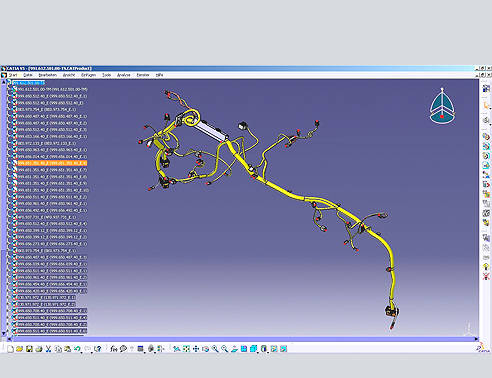Expand the highlighted orange tree node

tap(9, 163)
